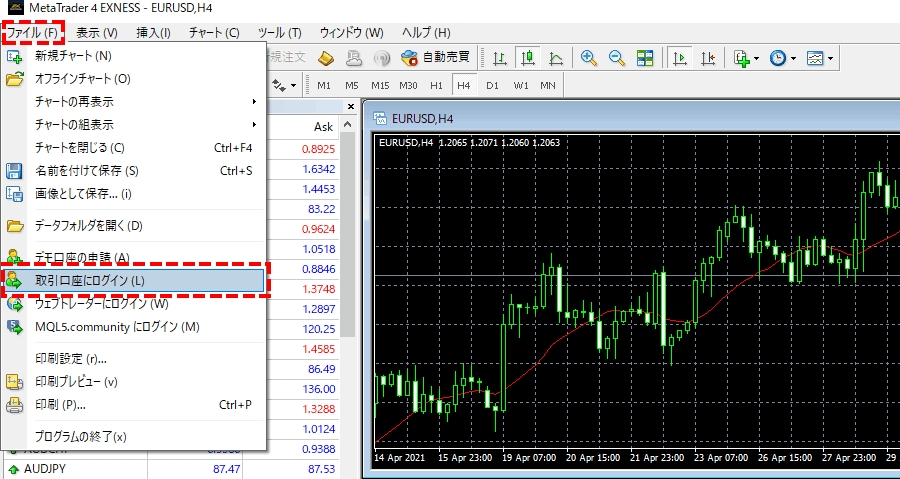The image size is (900, 479).
Task: Close the Market Watch panel
Action: click(350, 106)
